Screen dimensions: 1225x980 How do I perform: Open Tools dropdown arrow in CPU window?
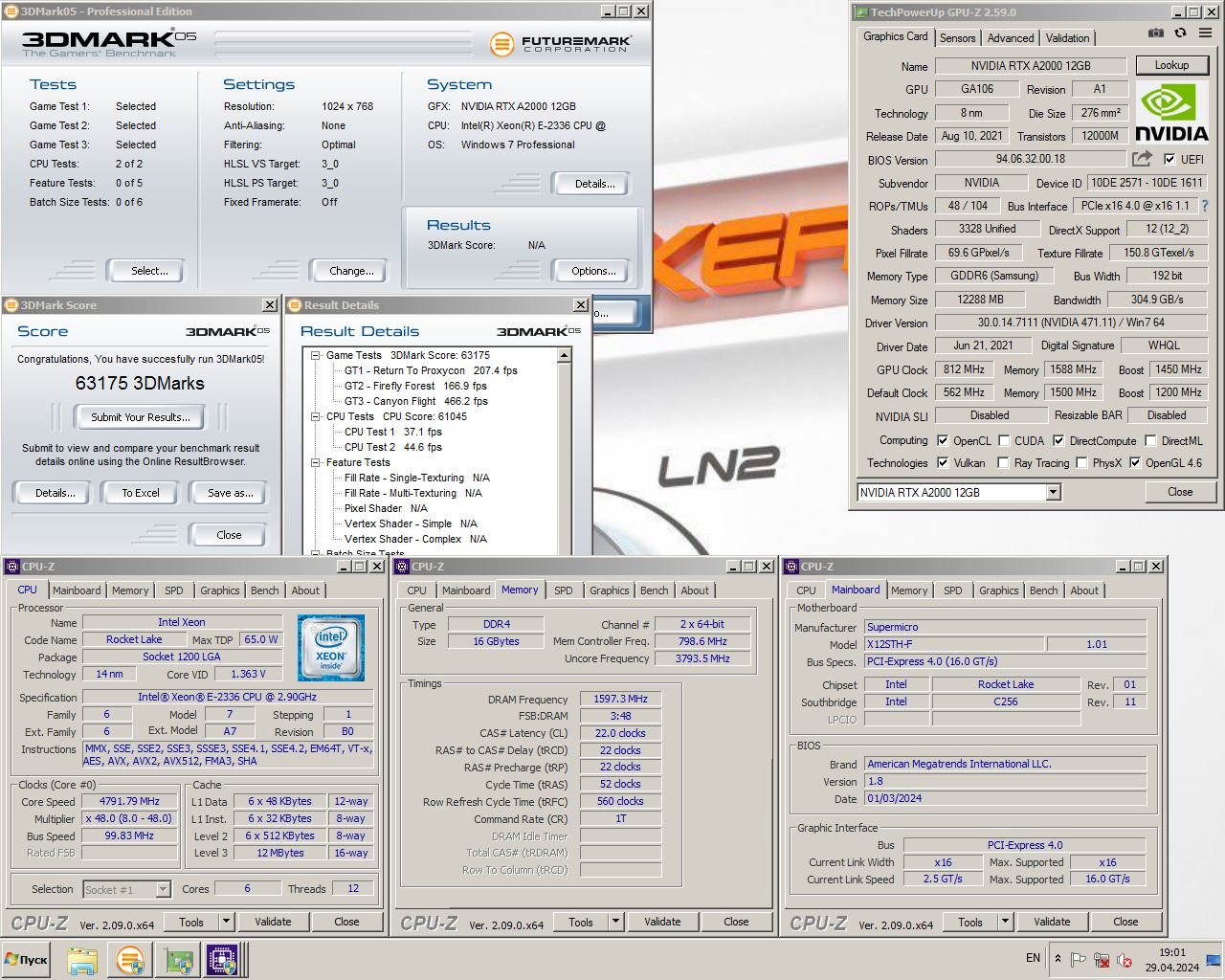[227, 922]
